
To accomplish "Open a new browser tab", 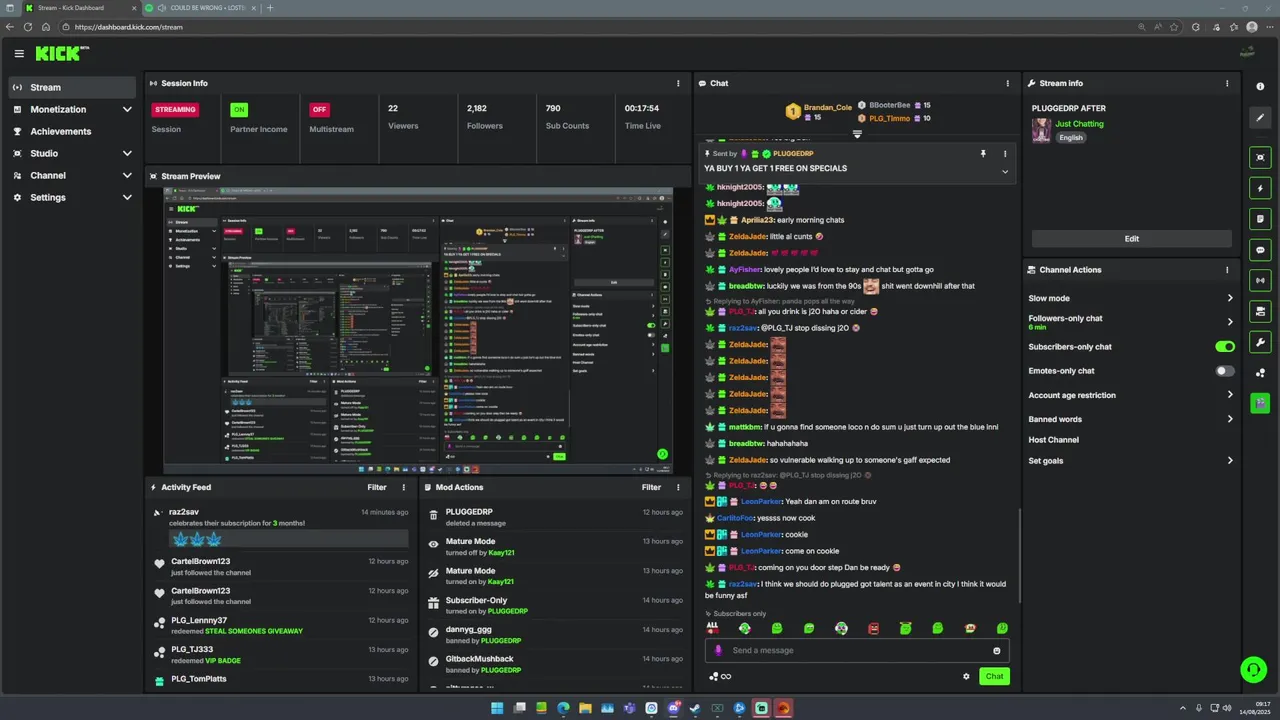I will (x=269, y=8).
